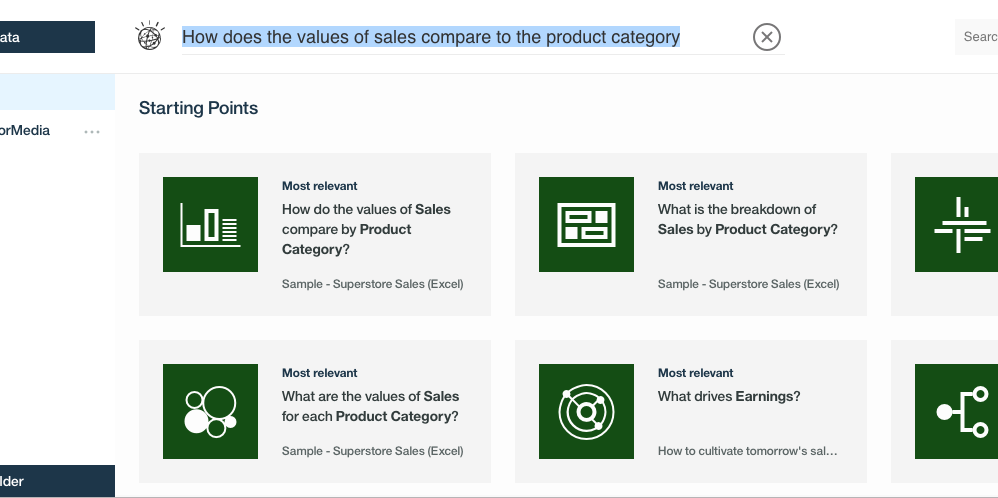Viewport: 998px width, 498px height.
Task: Click the Watson globe logo icon
Action: point(150,36)
